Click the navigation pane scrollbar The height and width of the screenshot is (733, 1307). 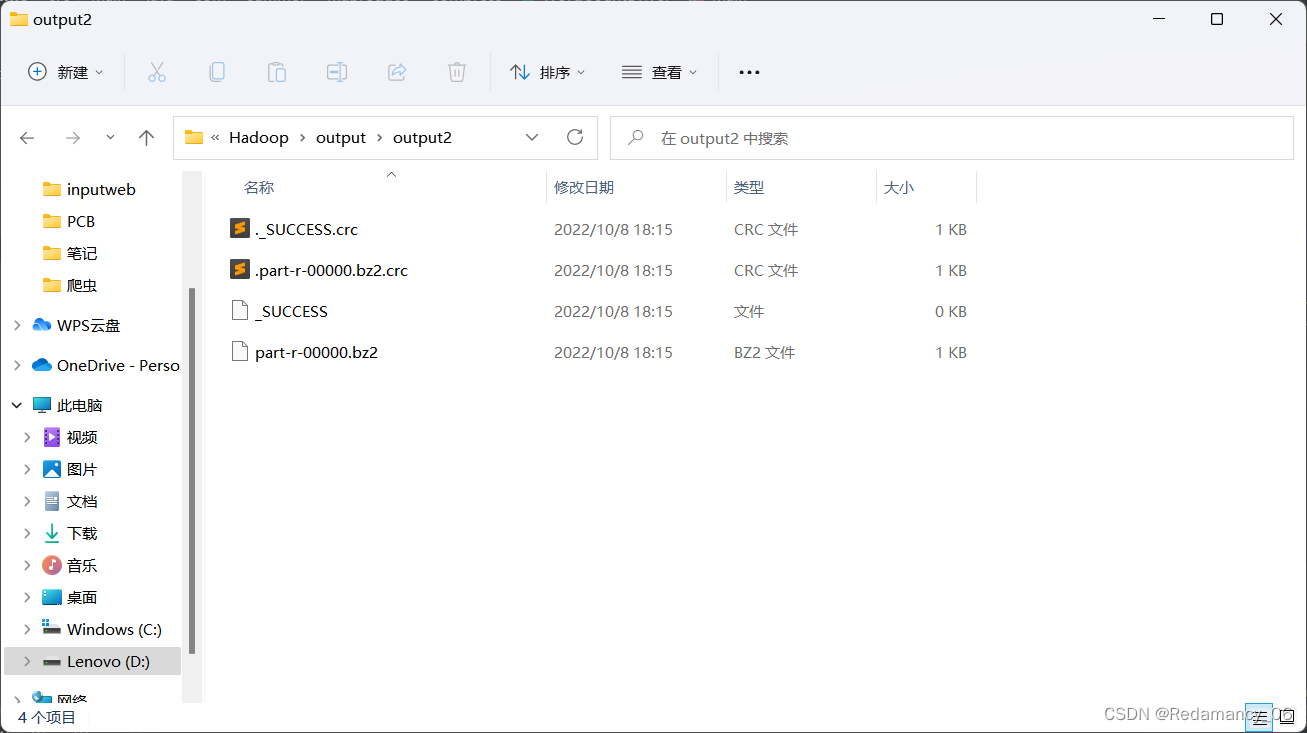pos(191,470)
